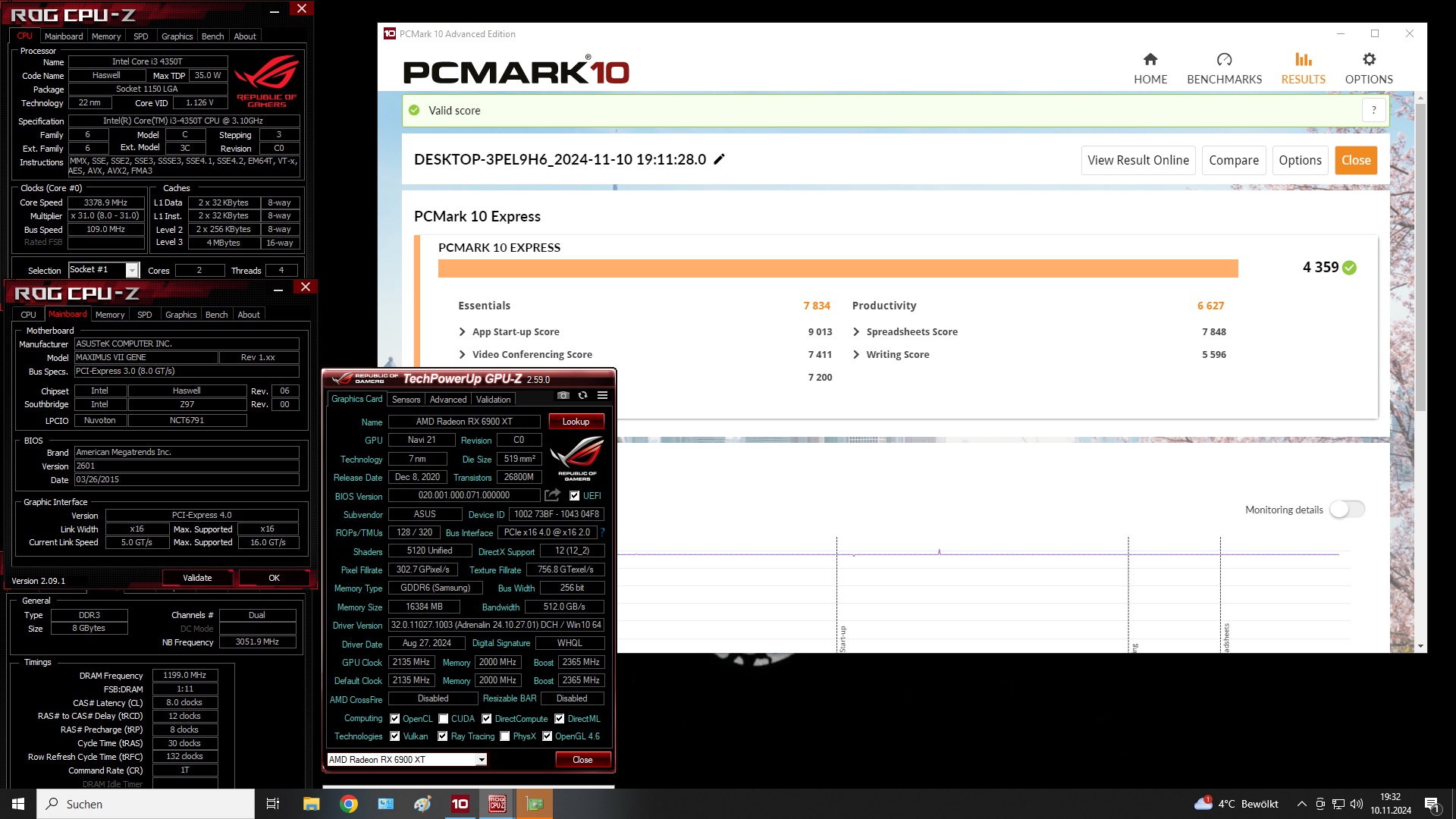Open the weather widget in the taskbar

coord(1236,804)
